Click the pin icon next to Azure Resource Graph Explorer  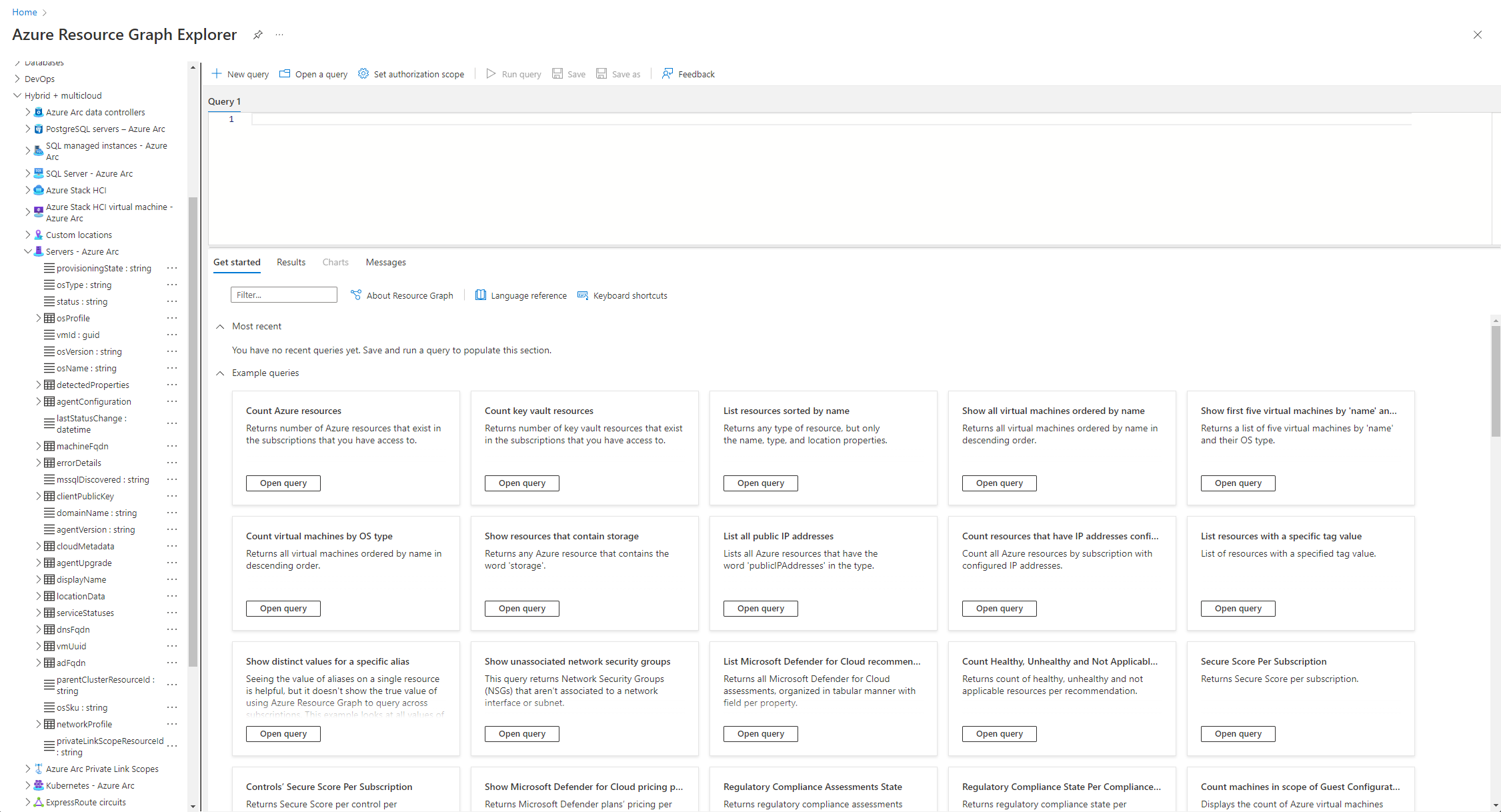click(258, 34)
